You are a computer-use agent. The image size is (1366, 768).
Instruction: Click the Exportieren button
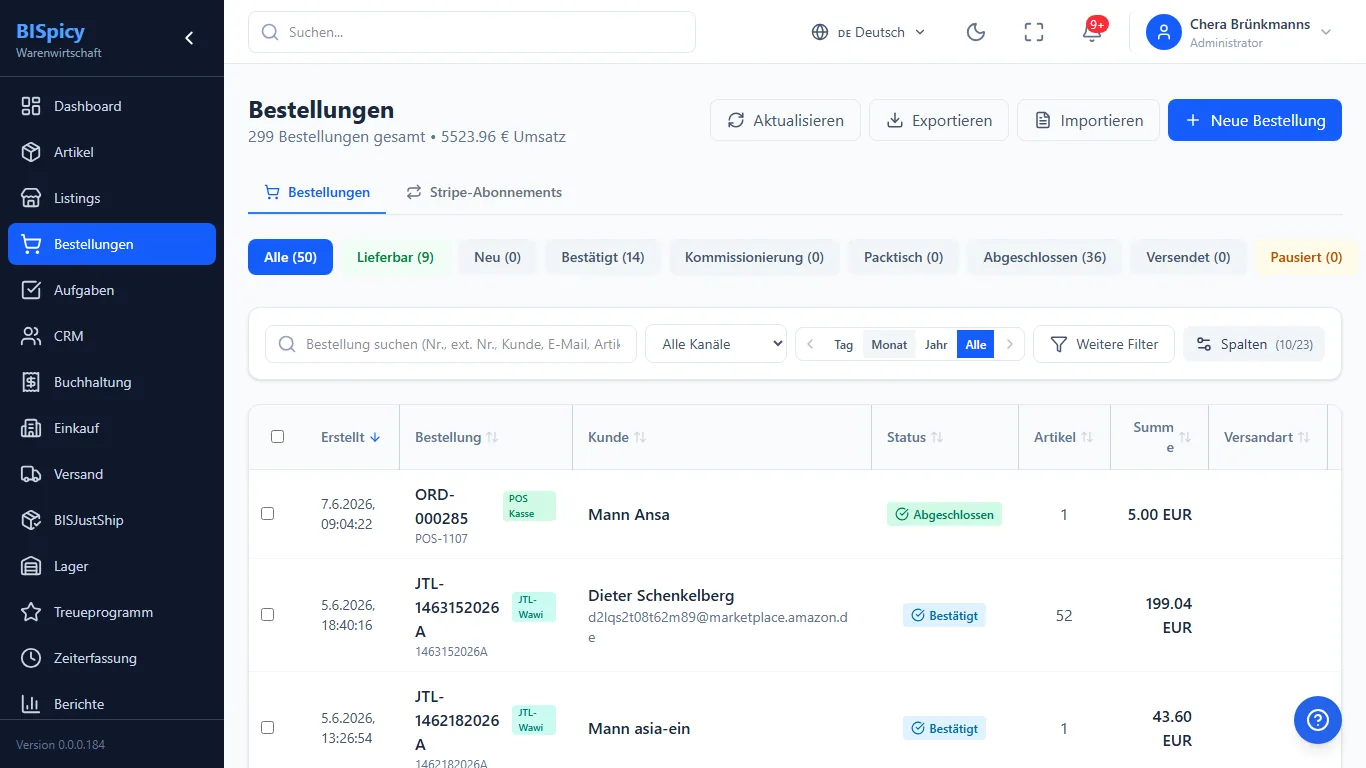[x=939, y=120]
